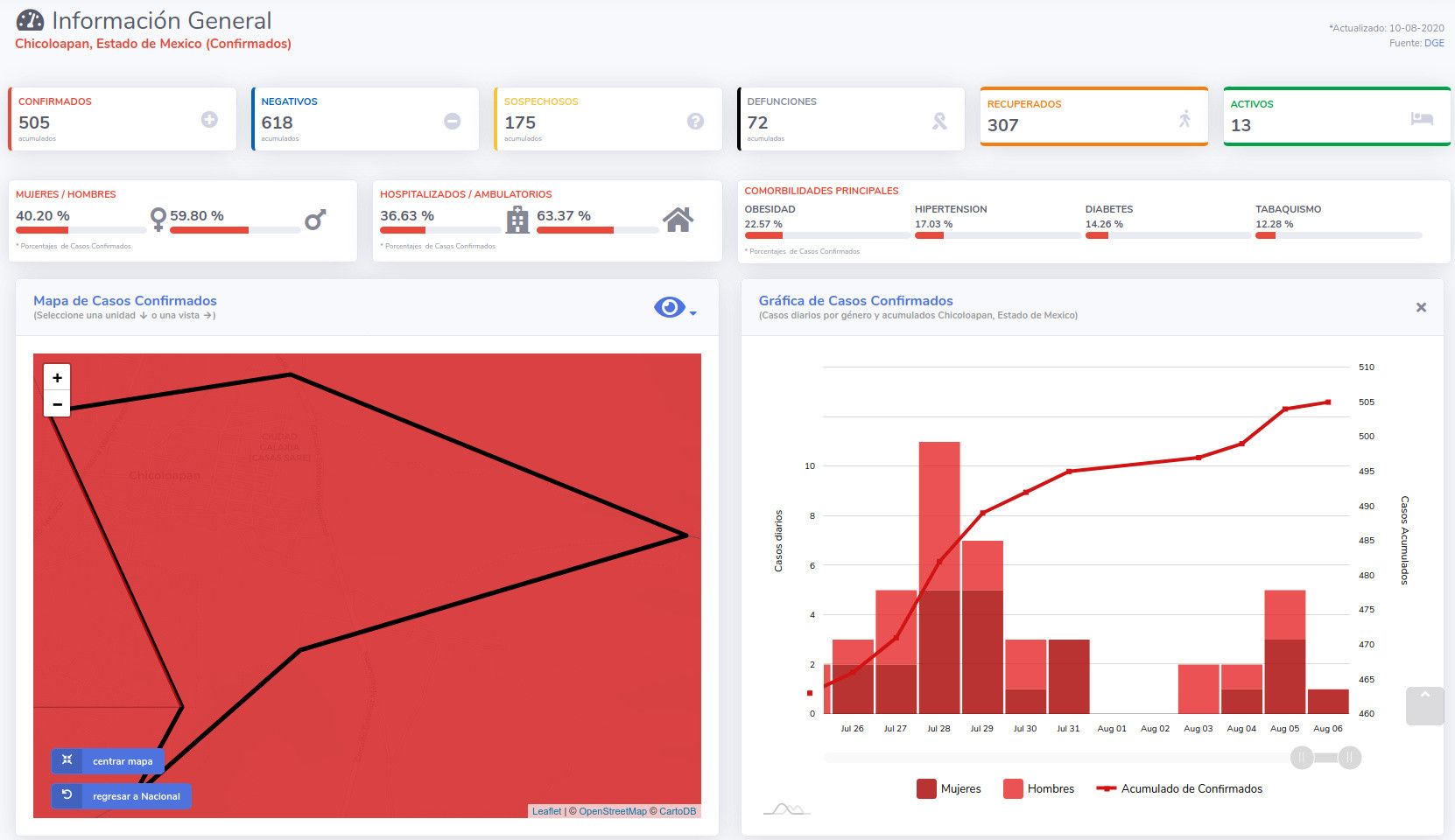Click the HIPERTENSION 17.03 % progress bar
The height and width of the screenshot is (840, 1455).
(x=998, y=235)
